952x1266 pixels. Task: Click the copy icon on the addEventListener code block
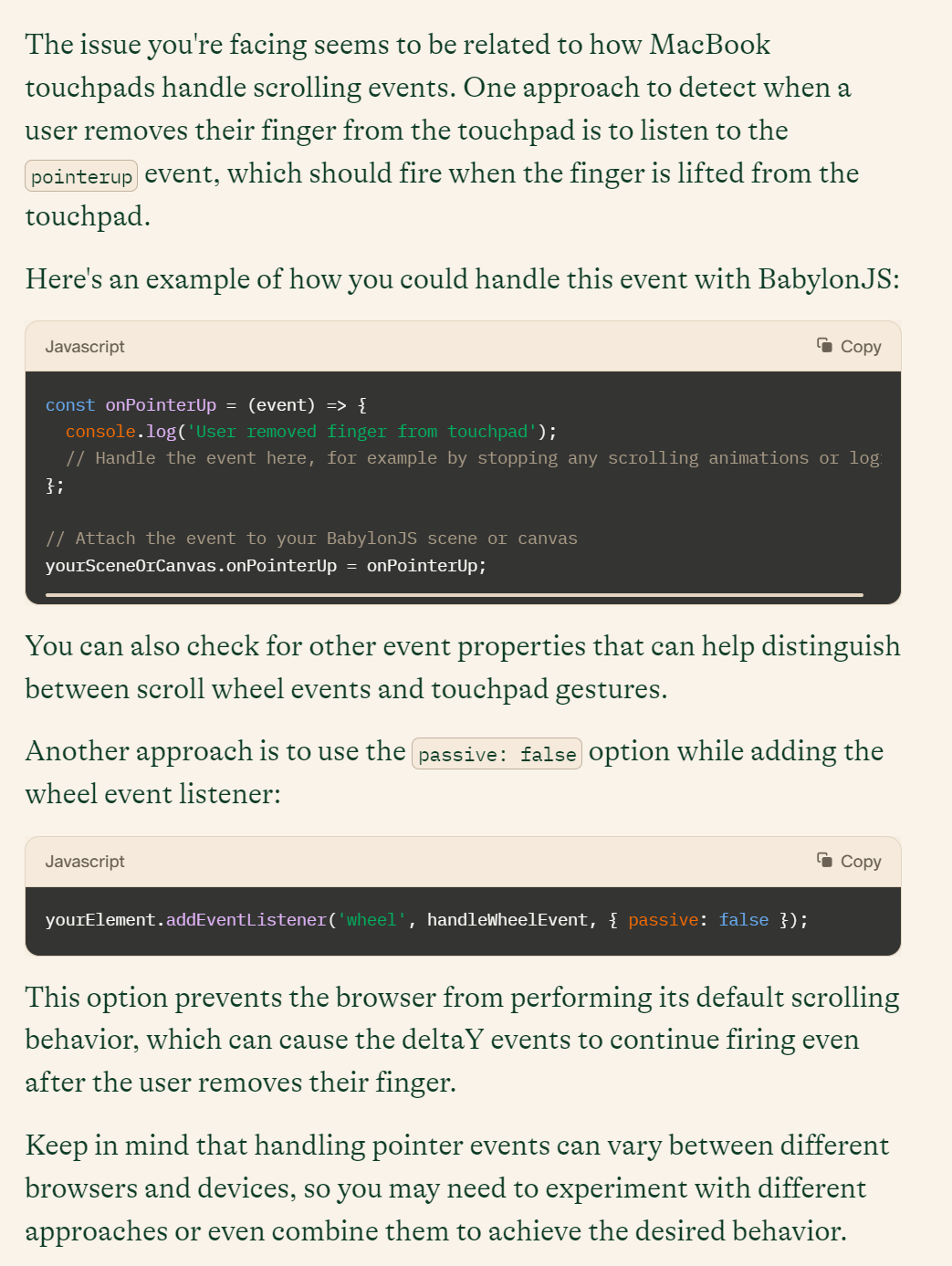(x=825, y=860)
